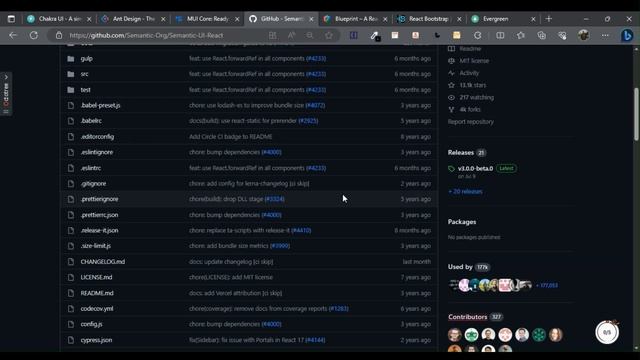Open the src folder
The image size is (640, 360).
point(84,74)
